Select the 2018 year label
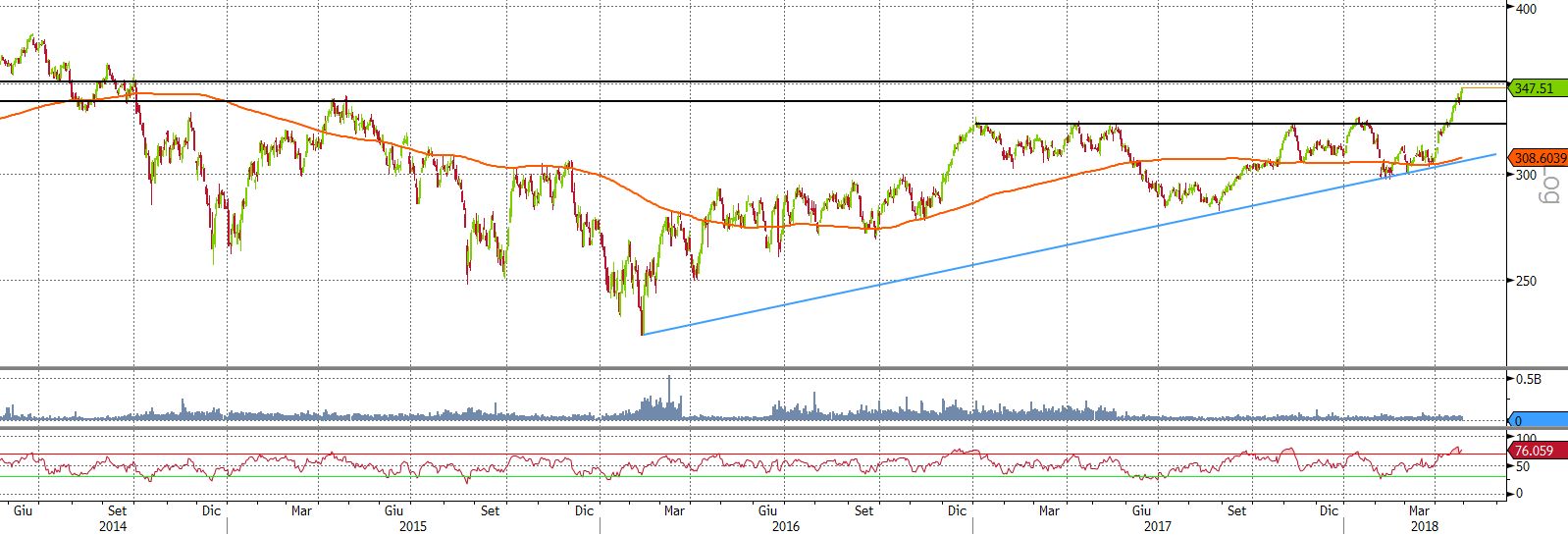This screenshot has height=535, width=1568. pyautogui.click(x=1423, y=526)
